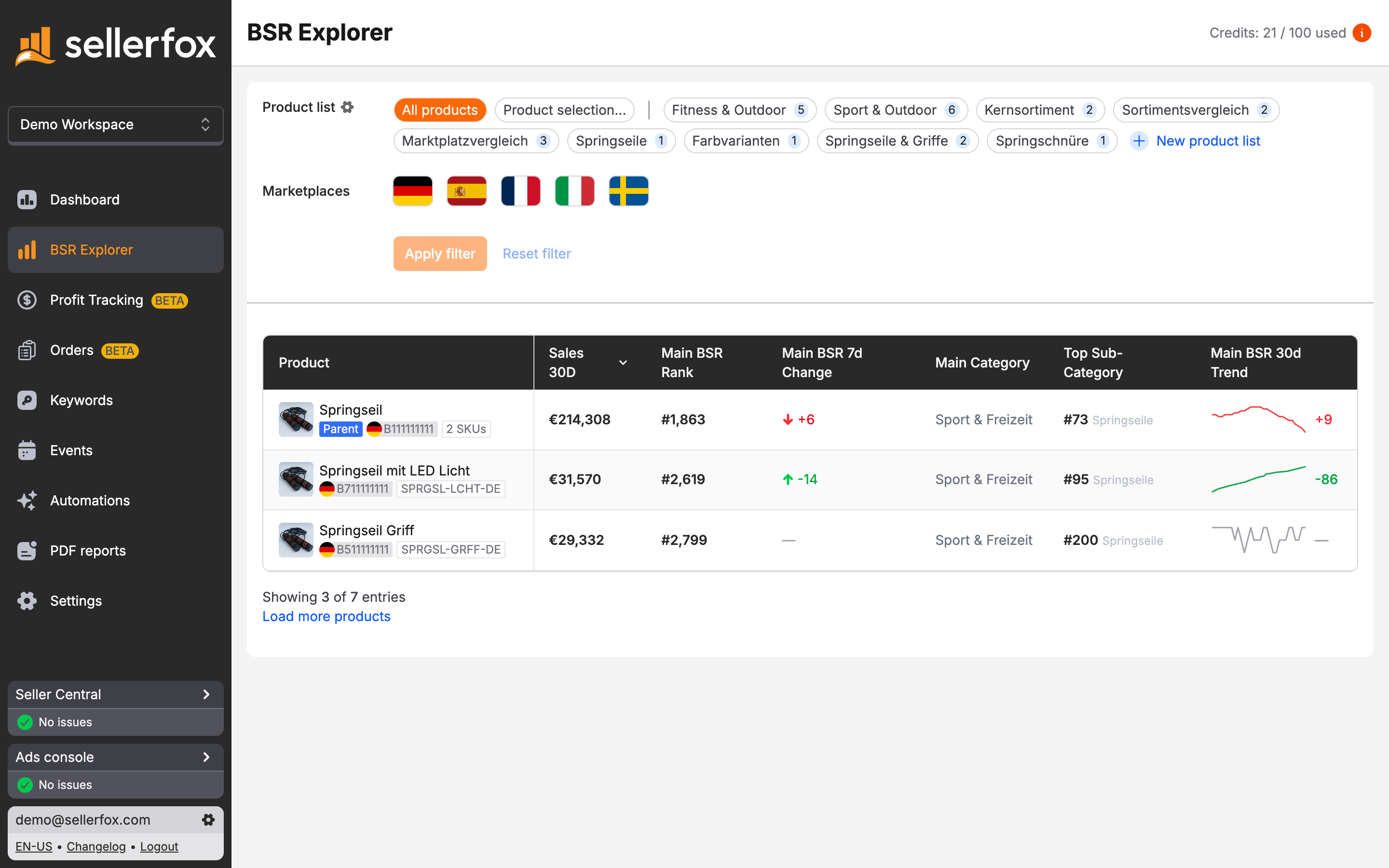This screenshot has width=1389, height=868.
Task: Click the Profit Tracking dollar icon
Action: [x=27, y=299]
